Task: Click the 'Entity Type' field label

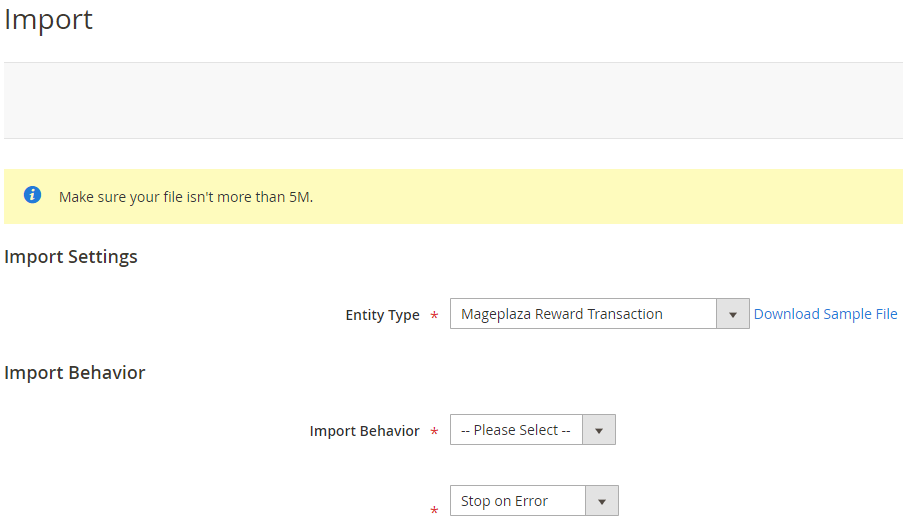Action: 382,315
